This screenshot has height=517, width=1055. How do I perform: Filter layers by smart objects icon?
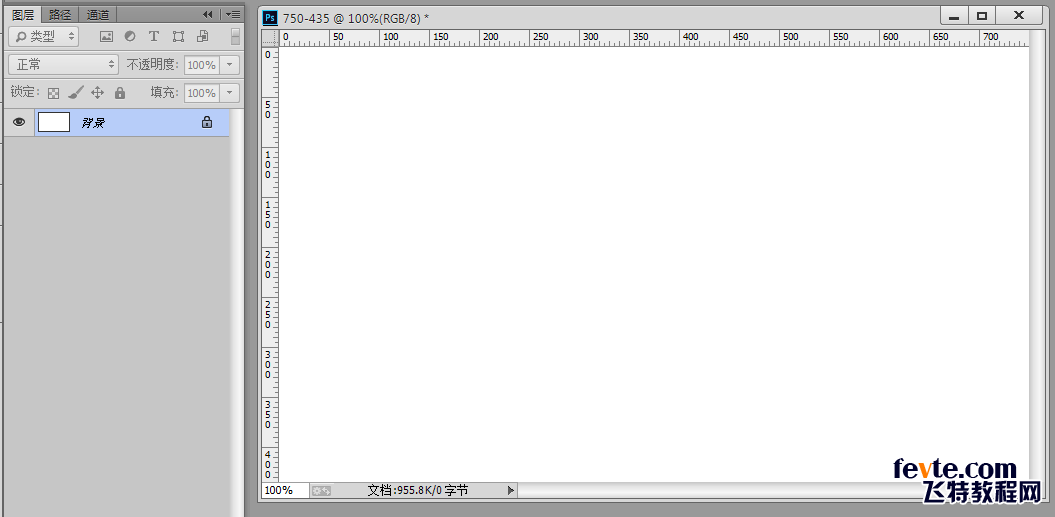pos(203,36)
